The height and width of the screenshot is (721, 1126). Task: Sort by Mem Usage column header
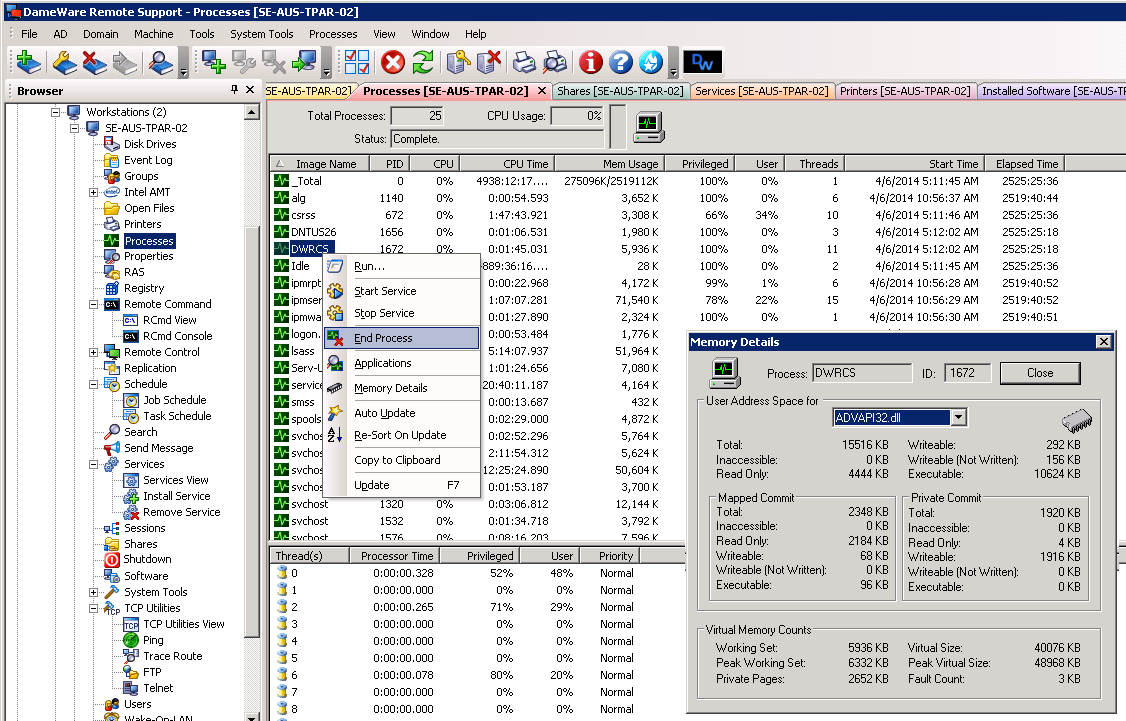point(610,164)
